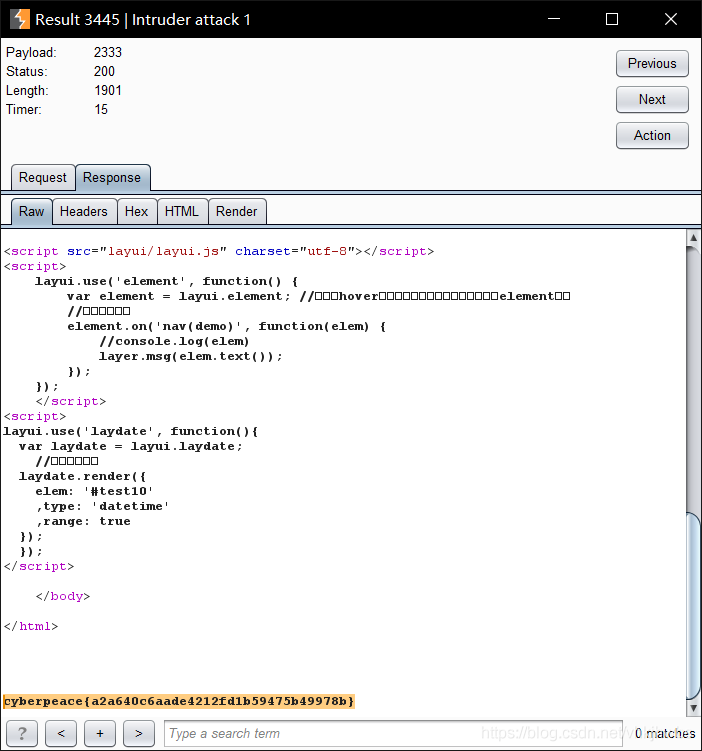Click the Previous result button

(x=652, y=63)
